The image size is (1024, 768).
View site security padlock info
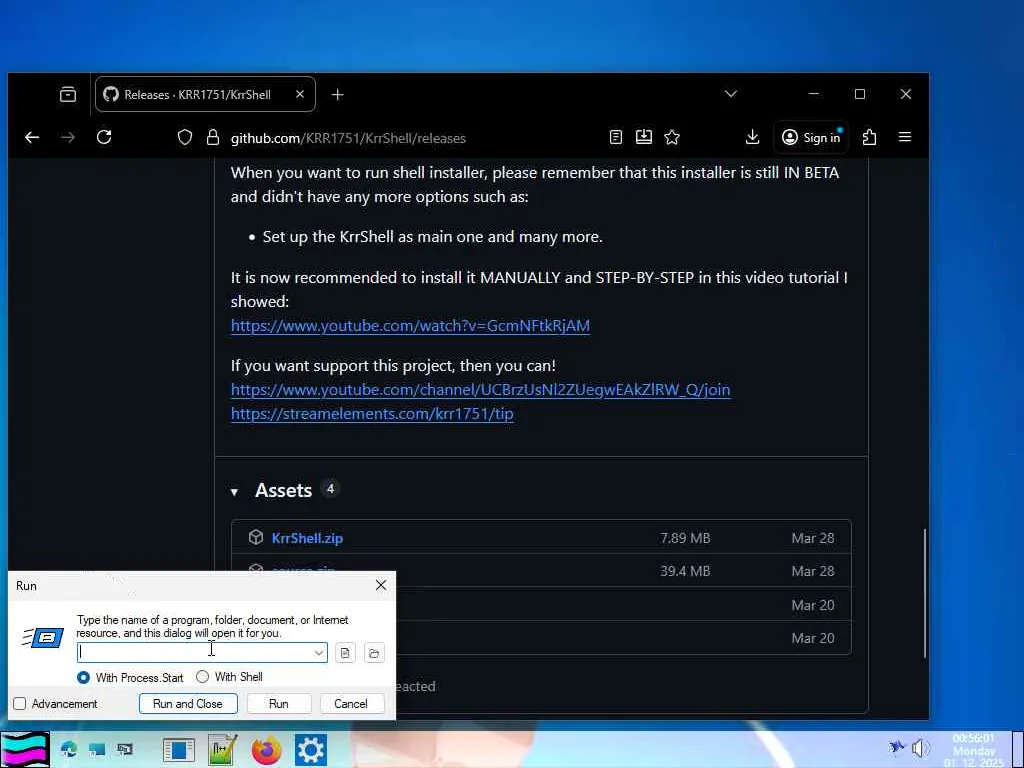click(x=212, y=137)
